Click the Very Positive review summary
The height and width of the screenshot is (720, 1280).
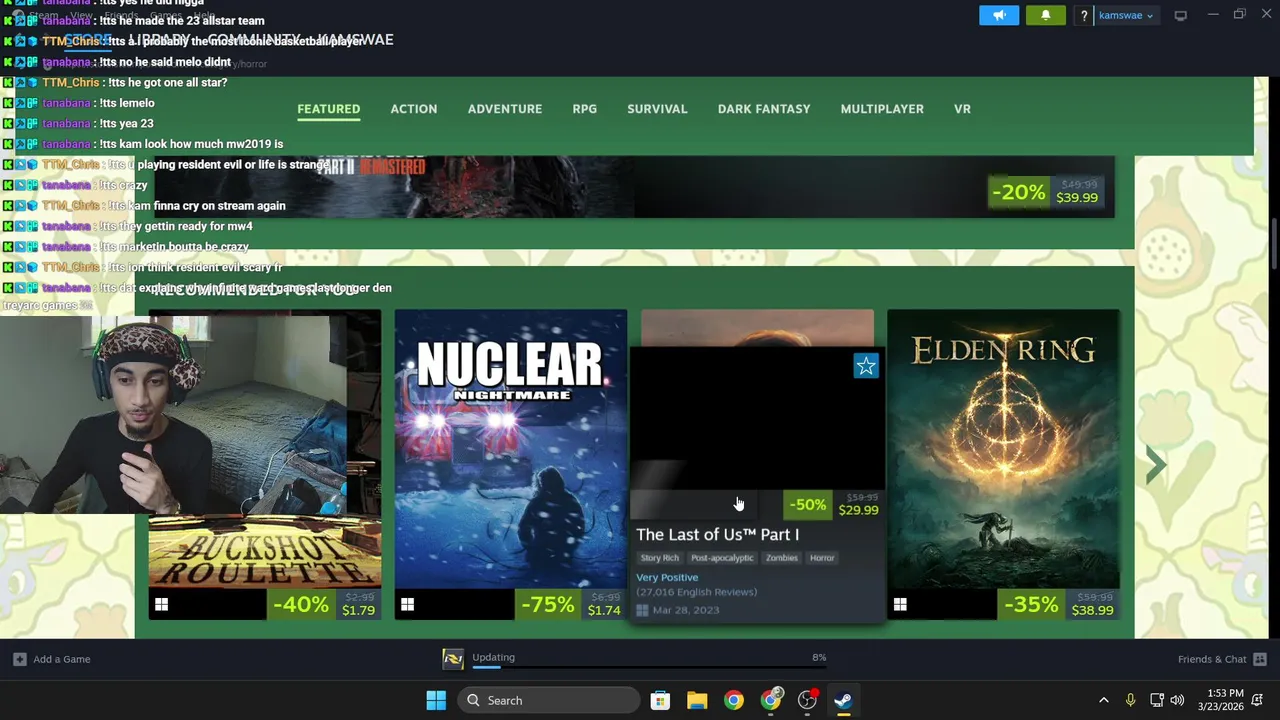(667, 577)
